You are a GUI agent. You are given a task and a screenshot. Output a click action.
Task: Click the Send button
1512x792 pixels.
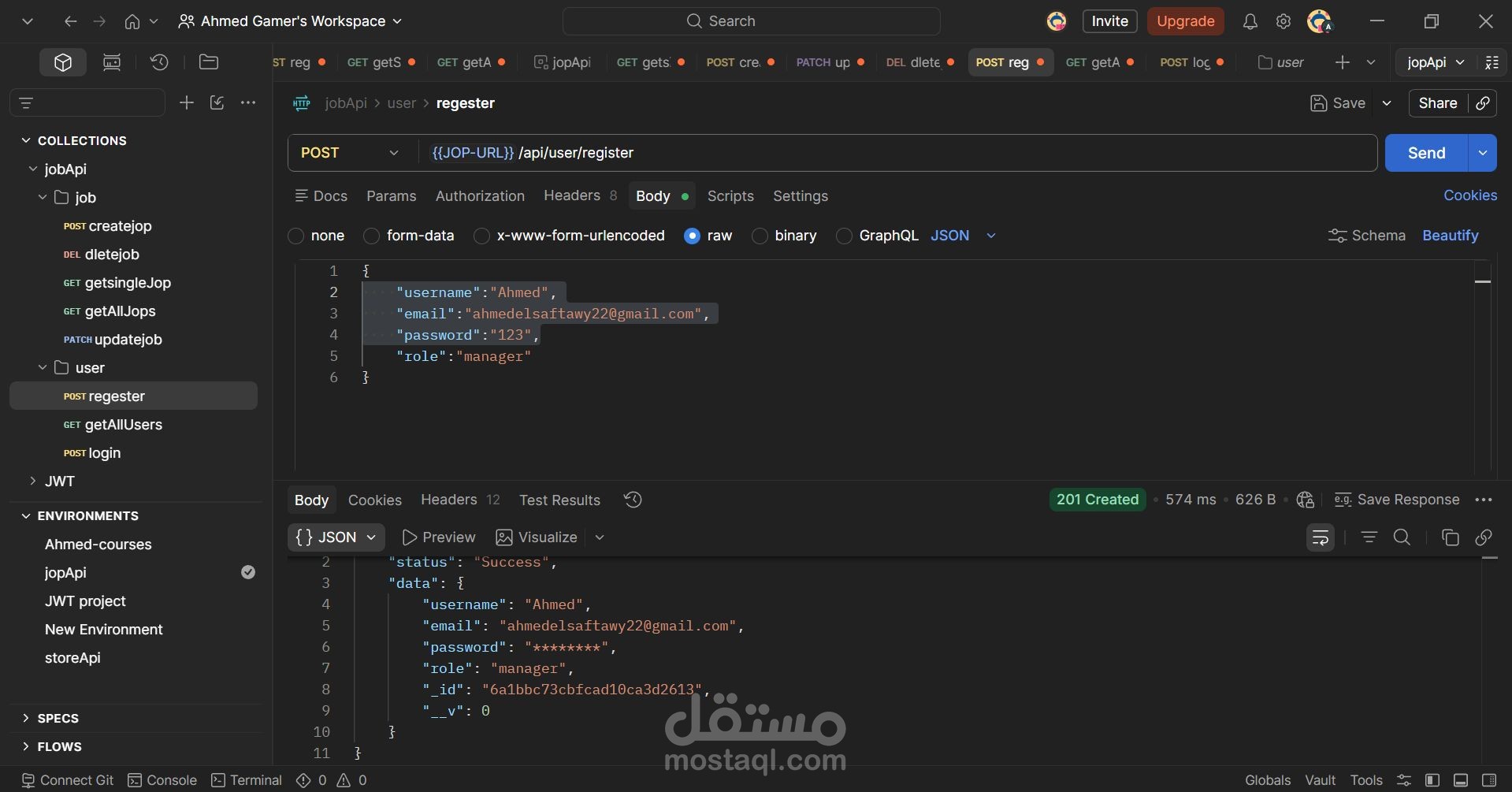1426,153
